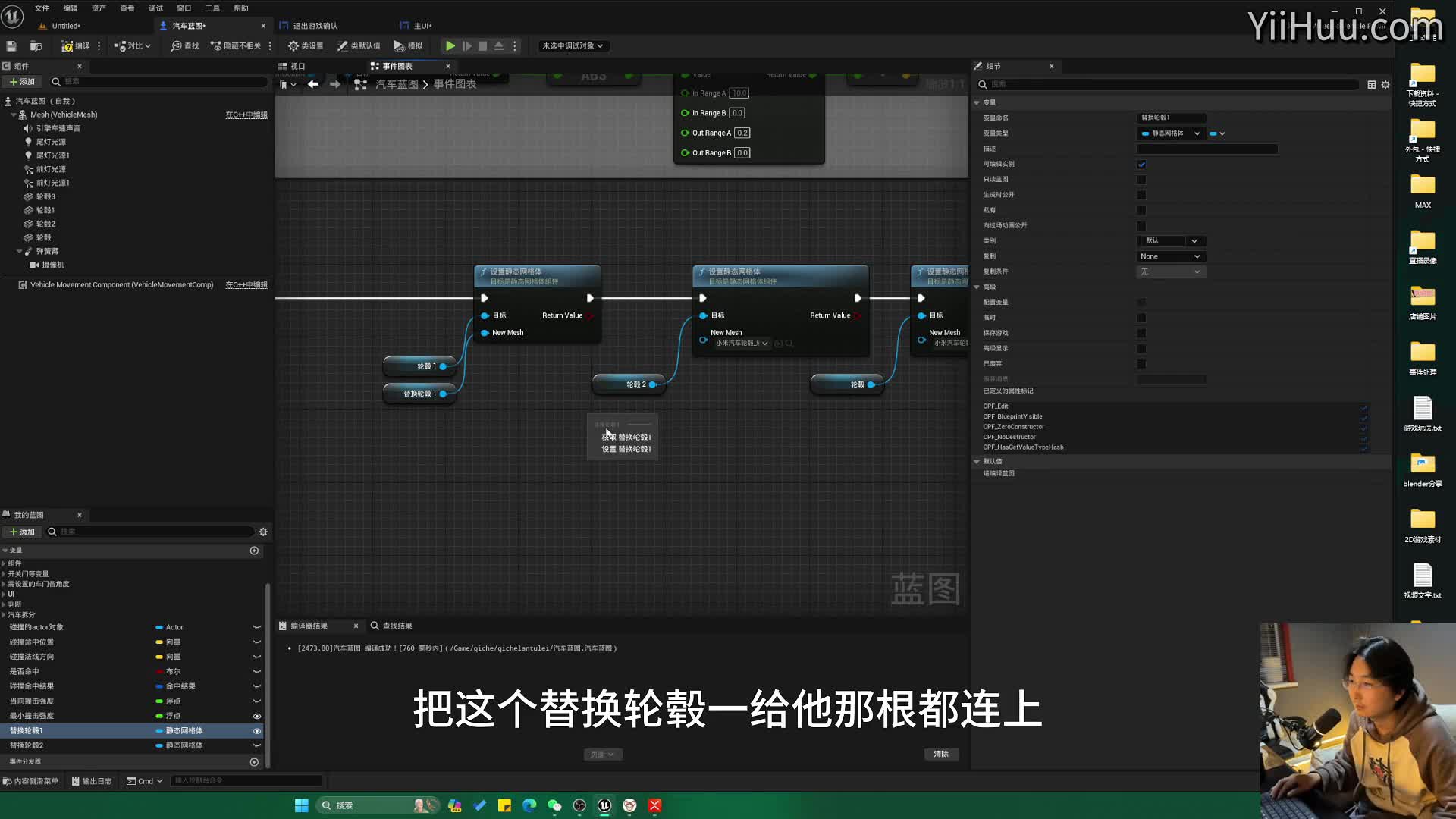Image resolution: width=1456 pixels, height=819 pixels.
Task: Select 获取 替换轮毂1 in popup menu
Action: point(626,438)
